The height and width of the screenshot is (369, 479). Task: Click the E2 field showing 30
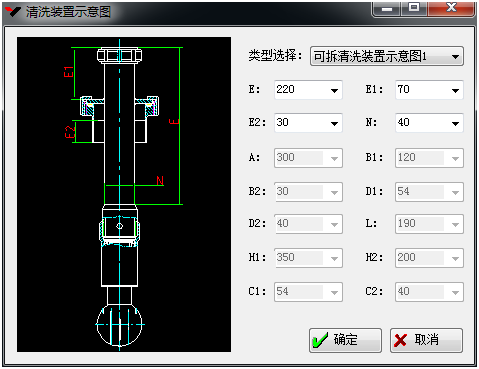[x=308, y=123]
